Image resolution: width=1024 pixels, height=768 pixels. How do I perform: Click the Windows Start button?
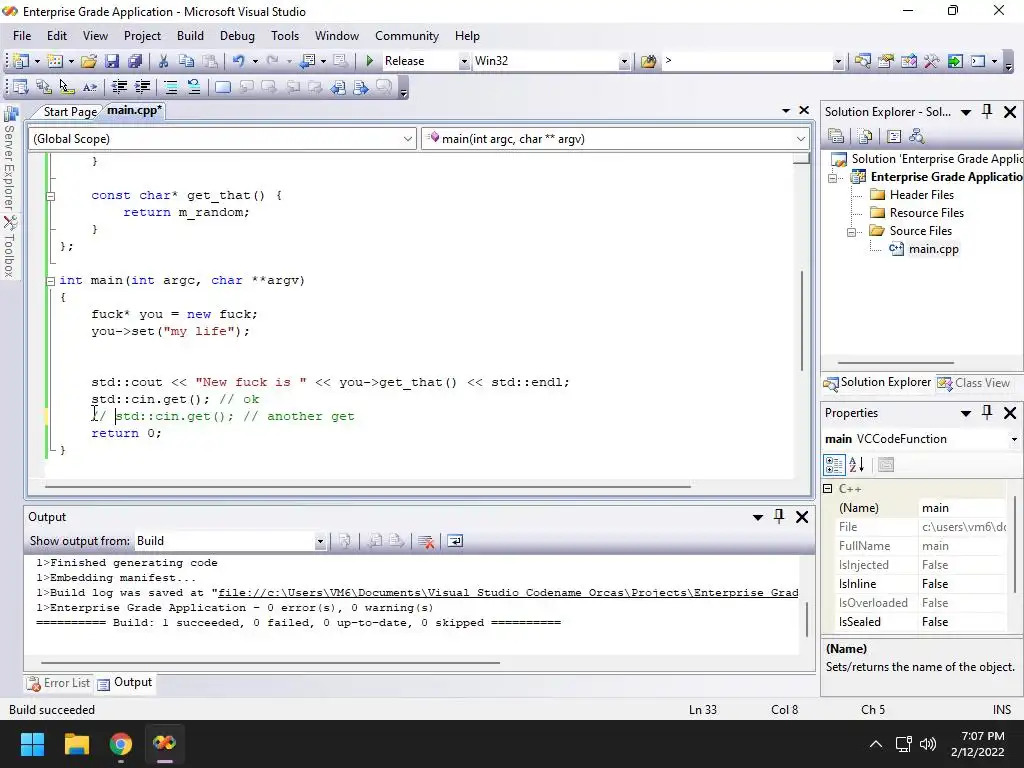32,744
